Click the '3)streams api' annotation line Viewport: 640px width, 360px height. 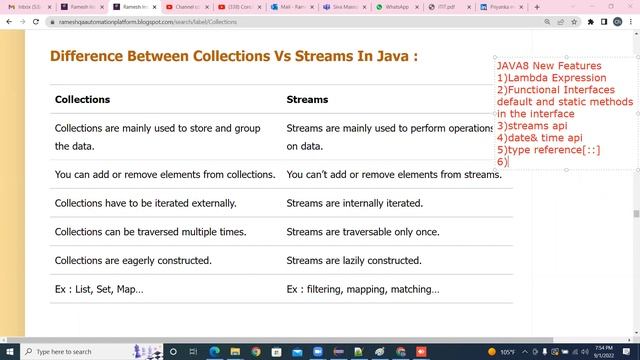tap(532, 126)
